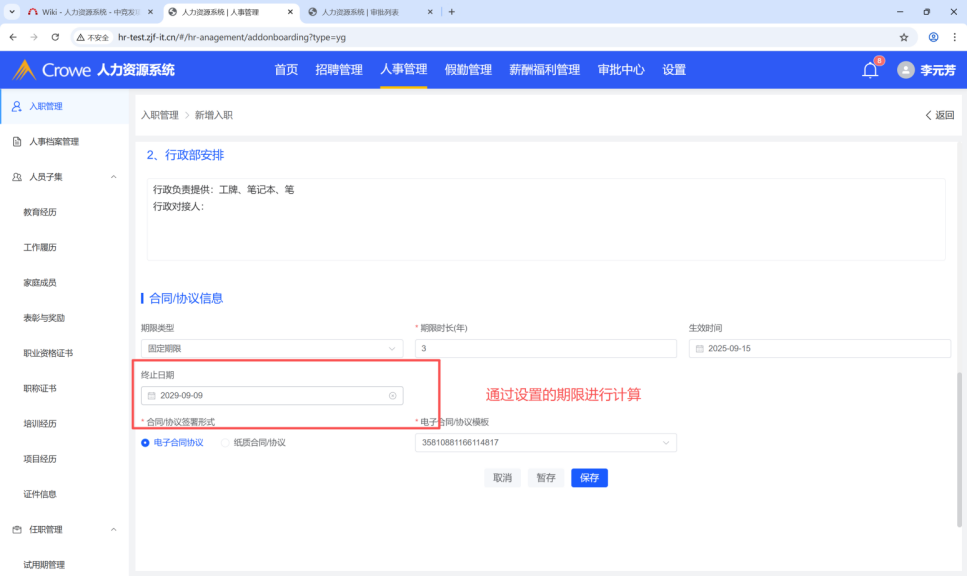The height and width of the screenshot is (577, 968).
Task: Select 纸质合同/协议 radio option
Action: pos(225,442)
